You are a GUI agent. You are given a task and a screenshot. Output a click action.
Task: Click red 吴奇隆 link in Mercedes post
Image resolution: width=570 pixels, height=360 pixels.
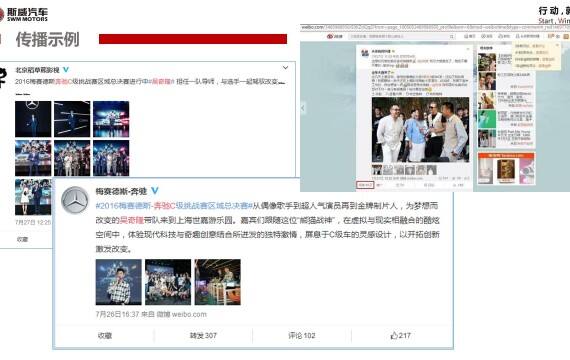coord(132,220)
